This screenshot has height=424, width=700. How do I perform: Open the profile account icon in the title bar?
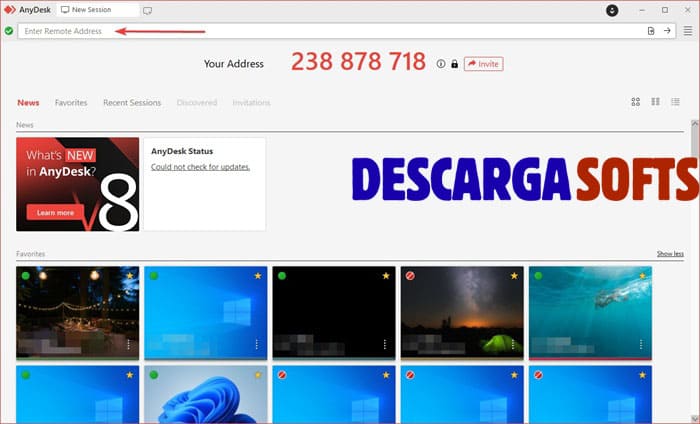tap(612, 10)
